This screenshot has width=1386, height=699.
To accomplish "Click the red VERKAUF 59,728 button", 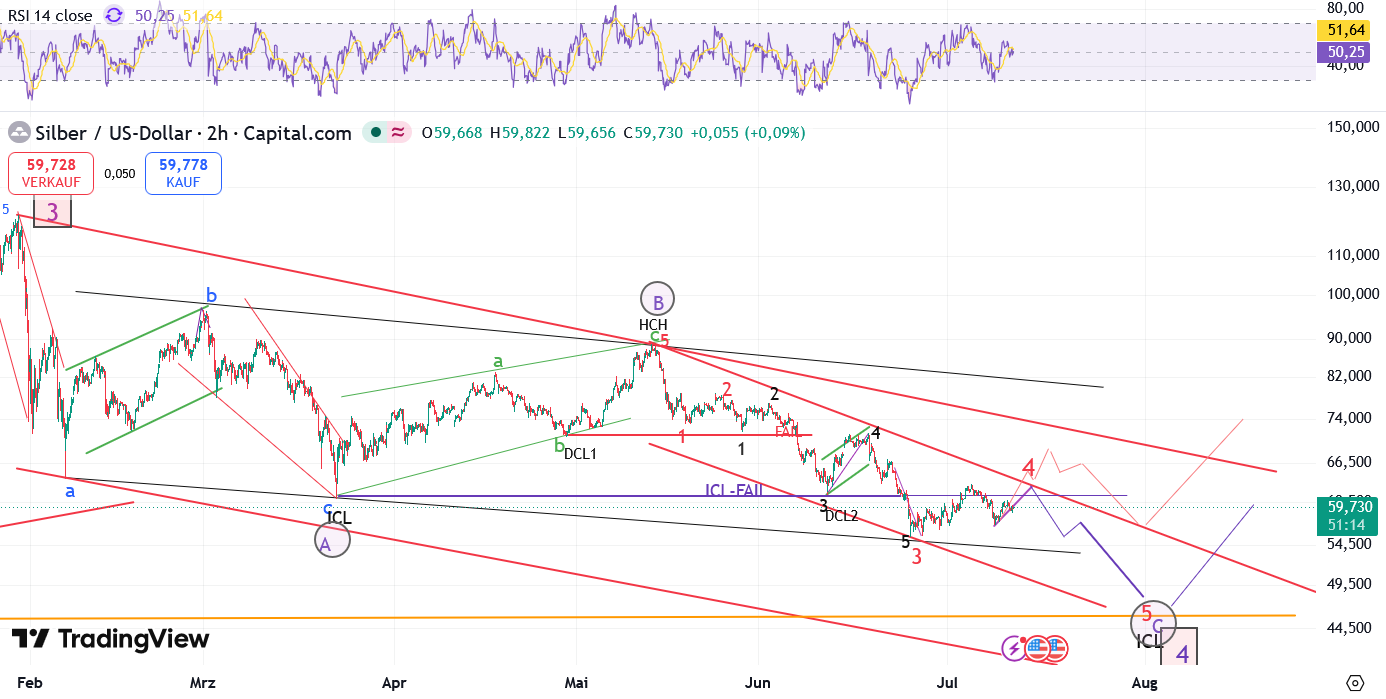I will click(51, 173).
